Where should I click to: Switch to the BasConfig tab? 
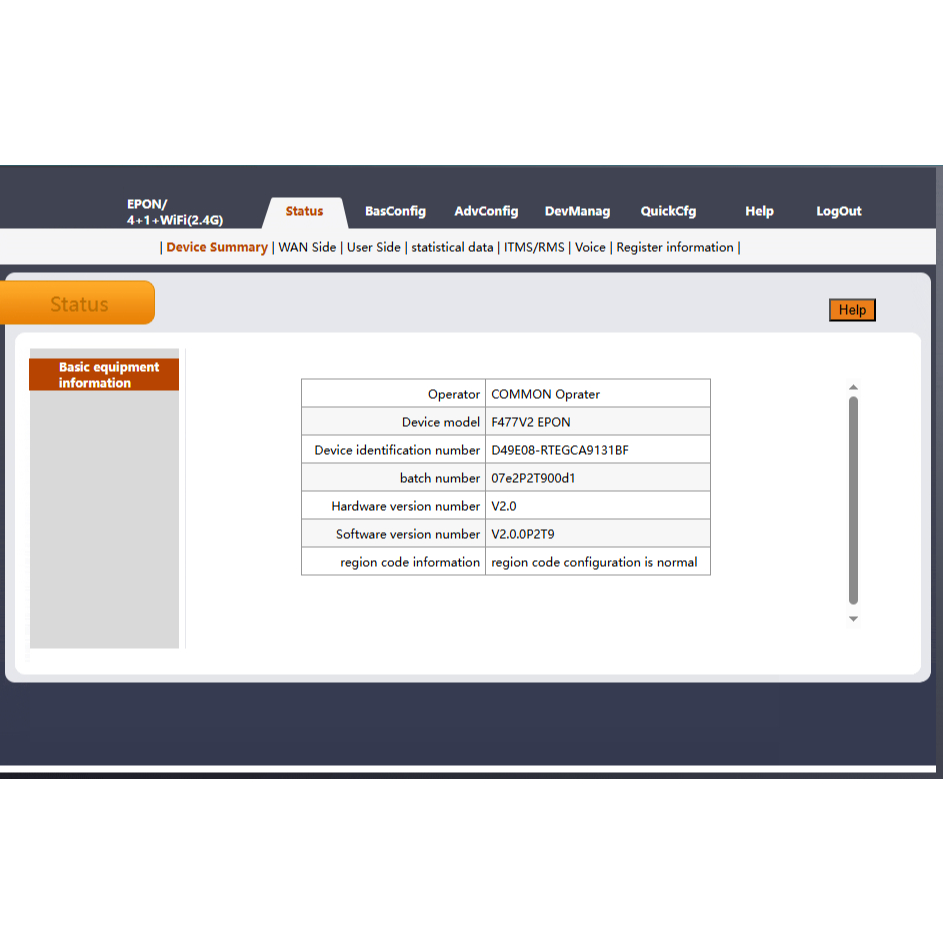pyautogui.click(x=395, y=211)
